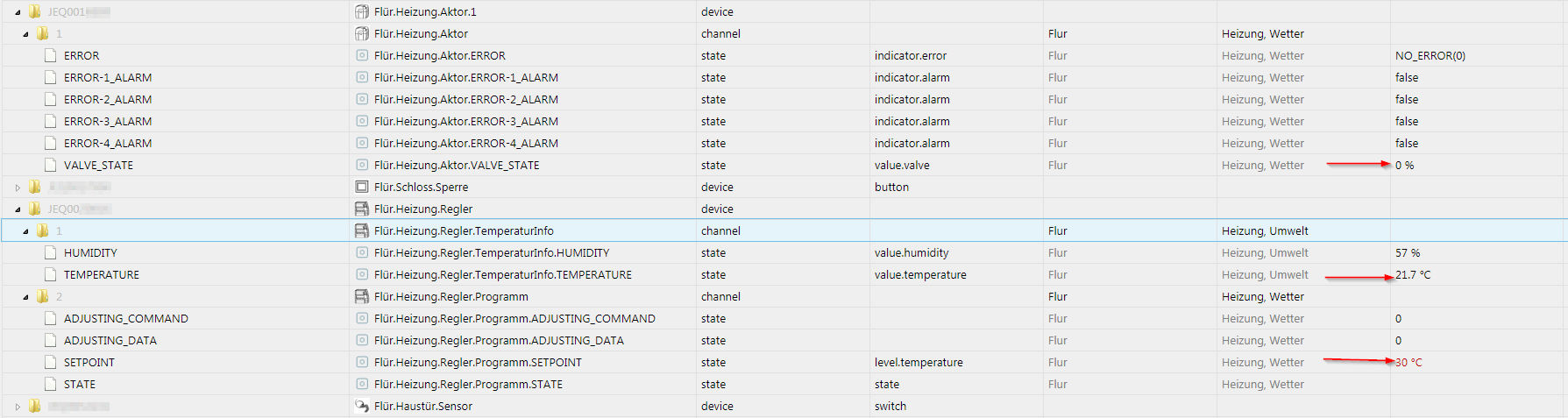Screen dimensions: 1568x418
Task: Click the channel icon beside Flür.Heizung.Regler.Programm
Action: [x=361, y=296]
